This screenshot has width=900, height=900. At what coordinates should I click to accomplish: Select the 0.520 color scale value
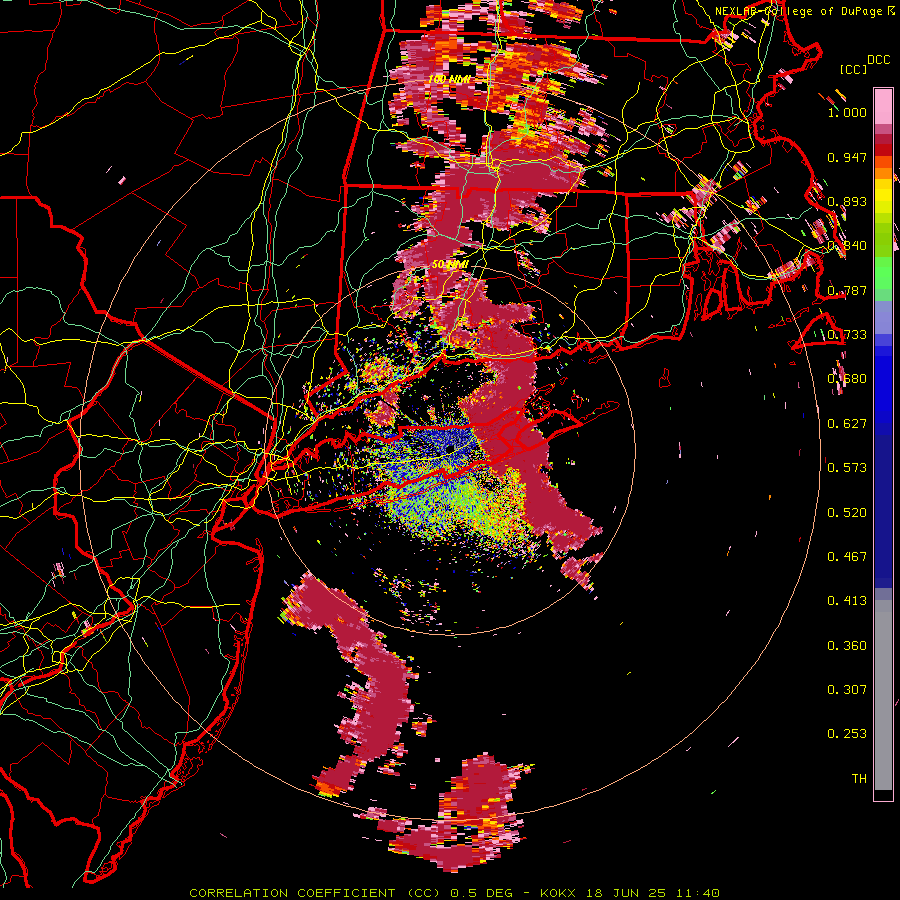click(x=847, y=512)
